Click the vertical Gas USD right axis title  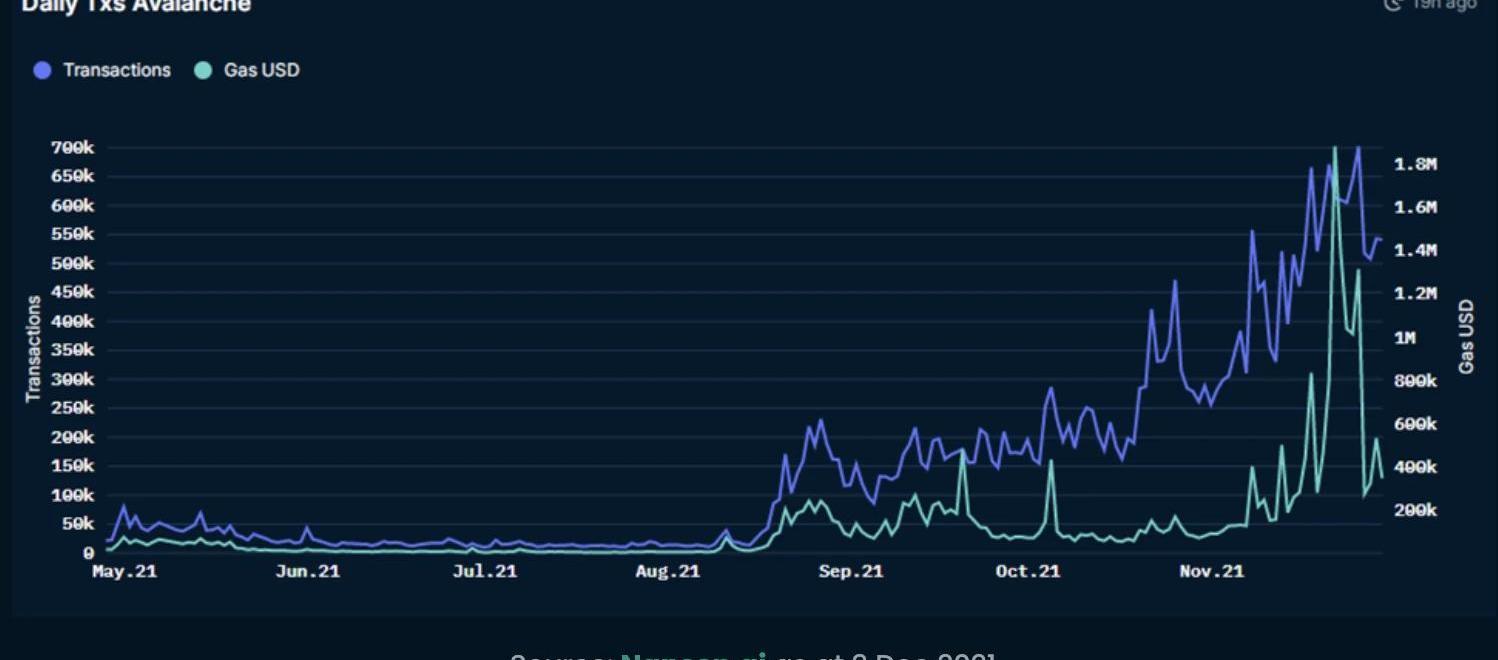click(1466, 336)
